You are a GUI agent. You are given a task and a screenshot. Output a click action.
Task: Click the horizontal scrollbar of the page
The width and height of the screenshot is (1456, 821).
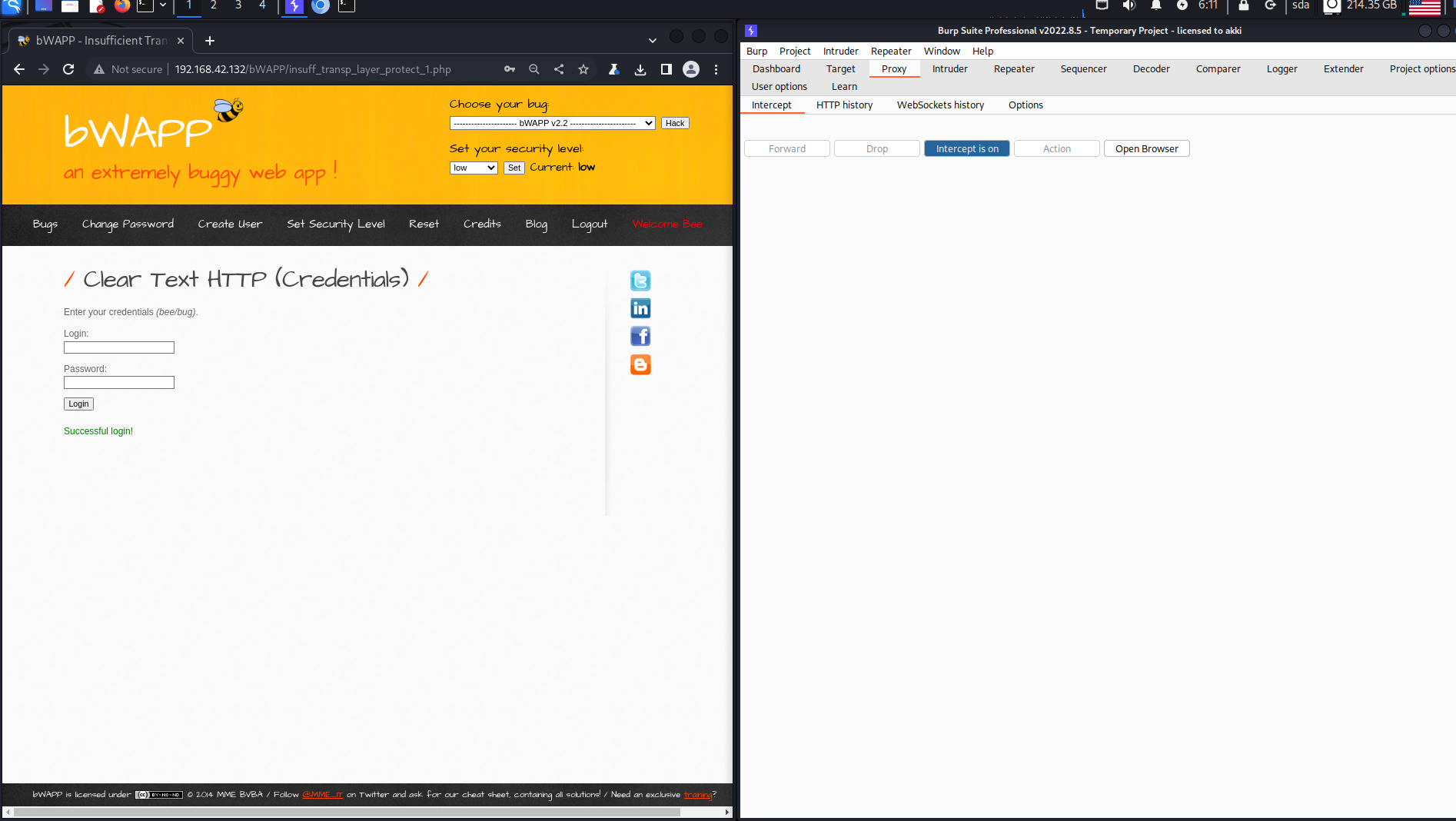coord(346,812)
